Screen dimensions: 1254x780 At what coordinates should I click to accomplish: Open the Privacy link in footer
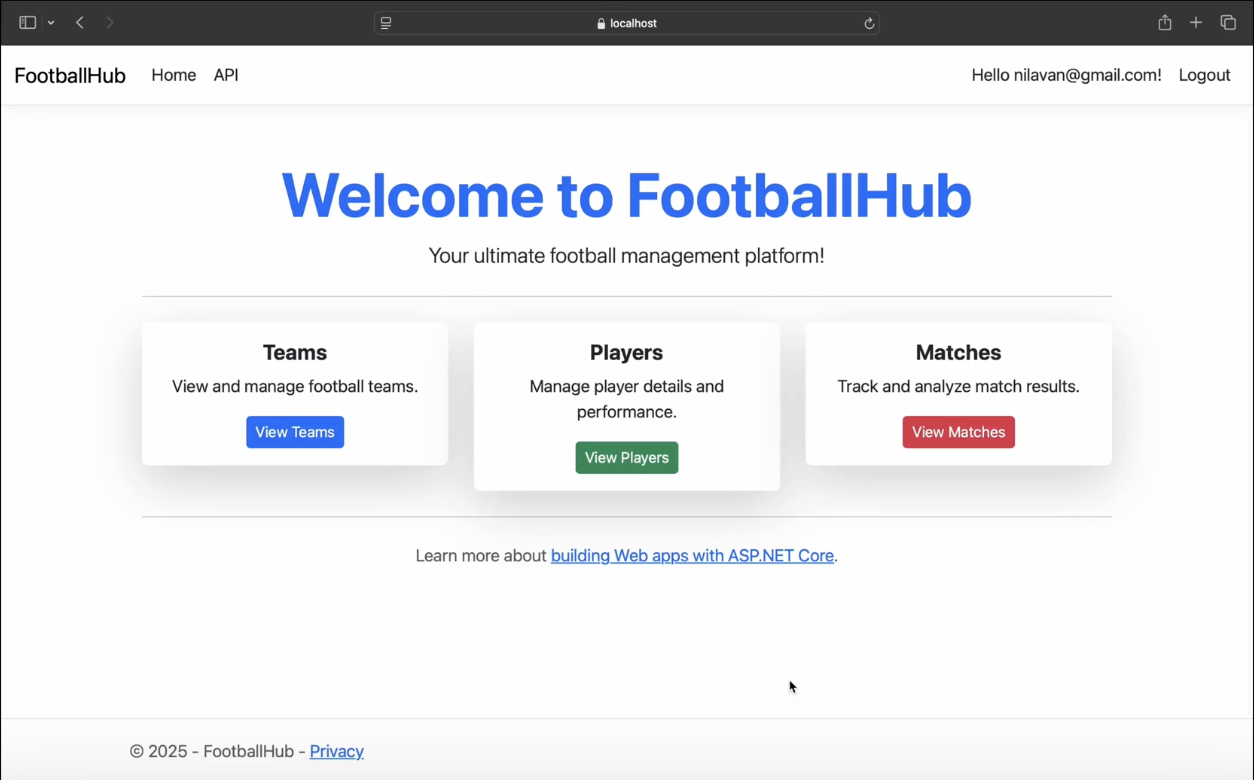pos(336,751)
